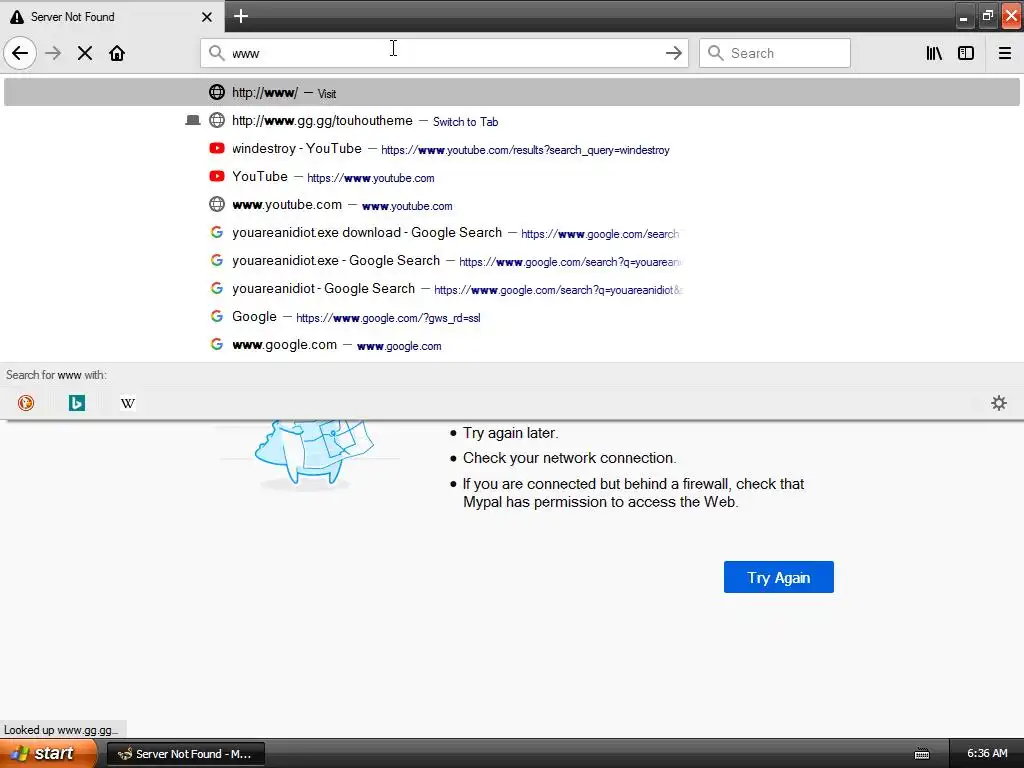This screenshot has width=1024, height=768.
Task: Select the YouTube https://www.youtube.com suggestion
Action: 512,176
